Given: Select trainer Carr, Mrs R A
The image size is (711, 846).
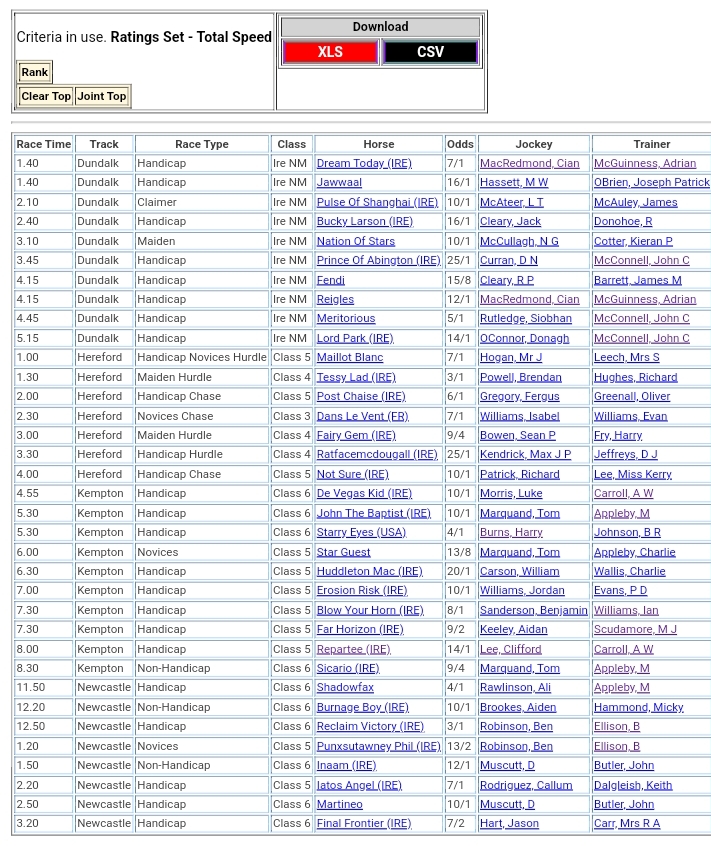Looking at the screenshot, I should (x=626, y=824).
